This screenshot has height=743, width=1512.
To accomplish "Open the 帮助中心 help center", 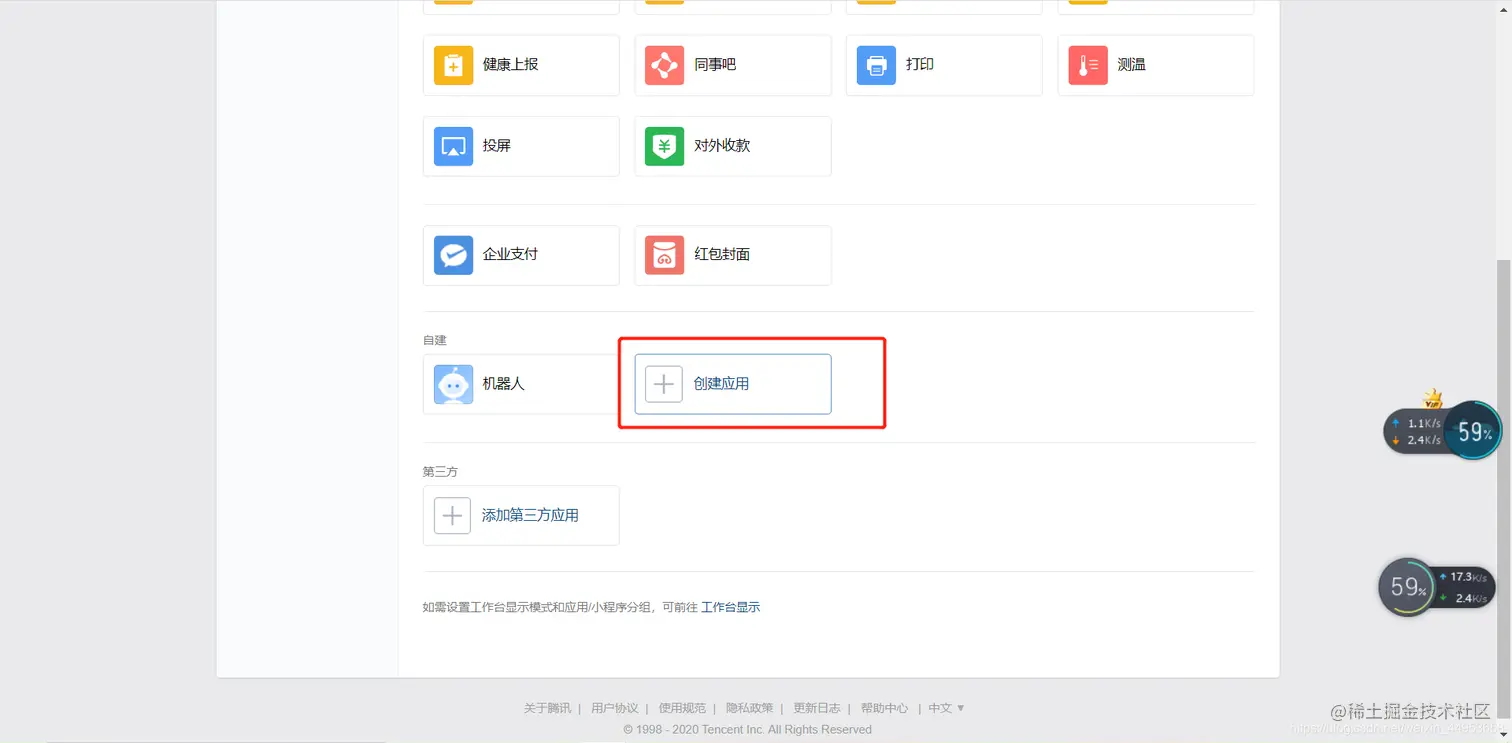I will click(884, 707).
